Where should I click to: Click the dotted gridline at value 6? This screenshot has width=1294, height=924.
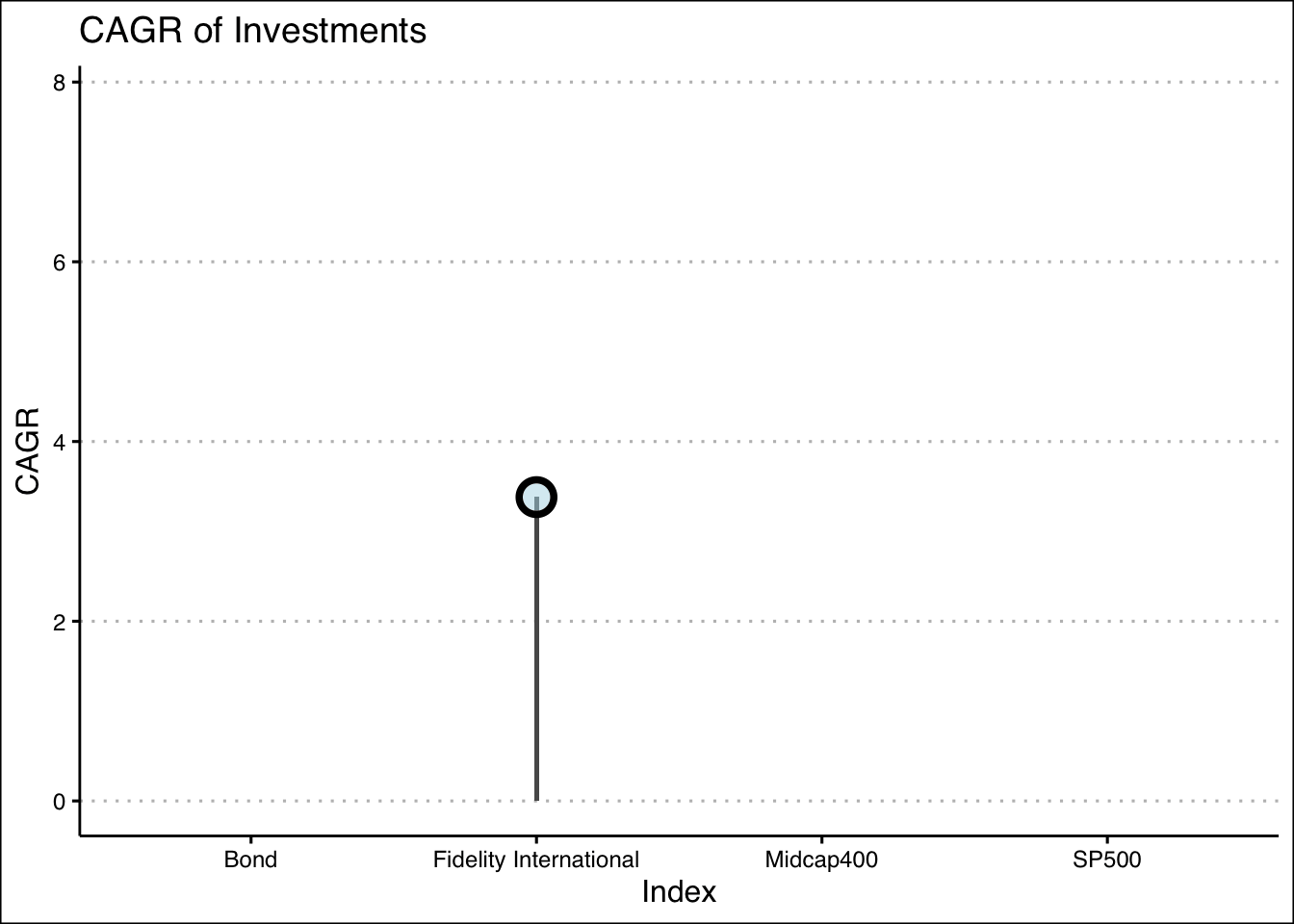[679, 262]
